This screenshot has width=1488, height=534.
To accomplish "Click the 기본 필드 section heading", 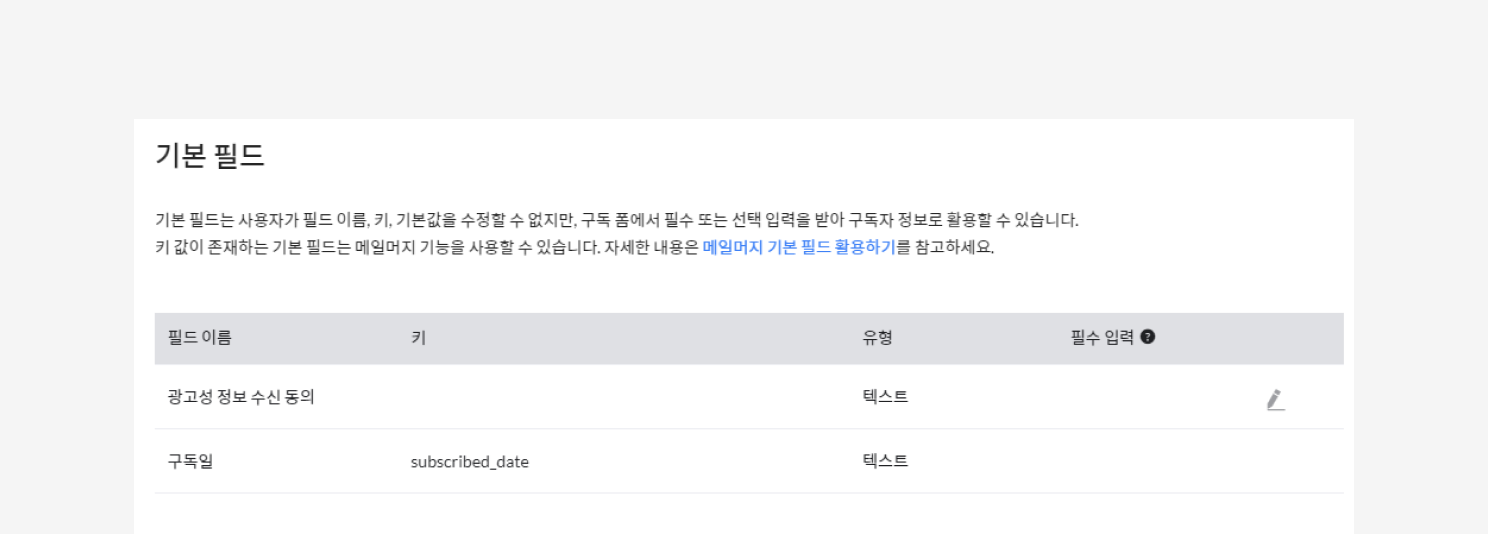I will point(210,156).
